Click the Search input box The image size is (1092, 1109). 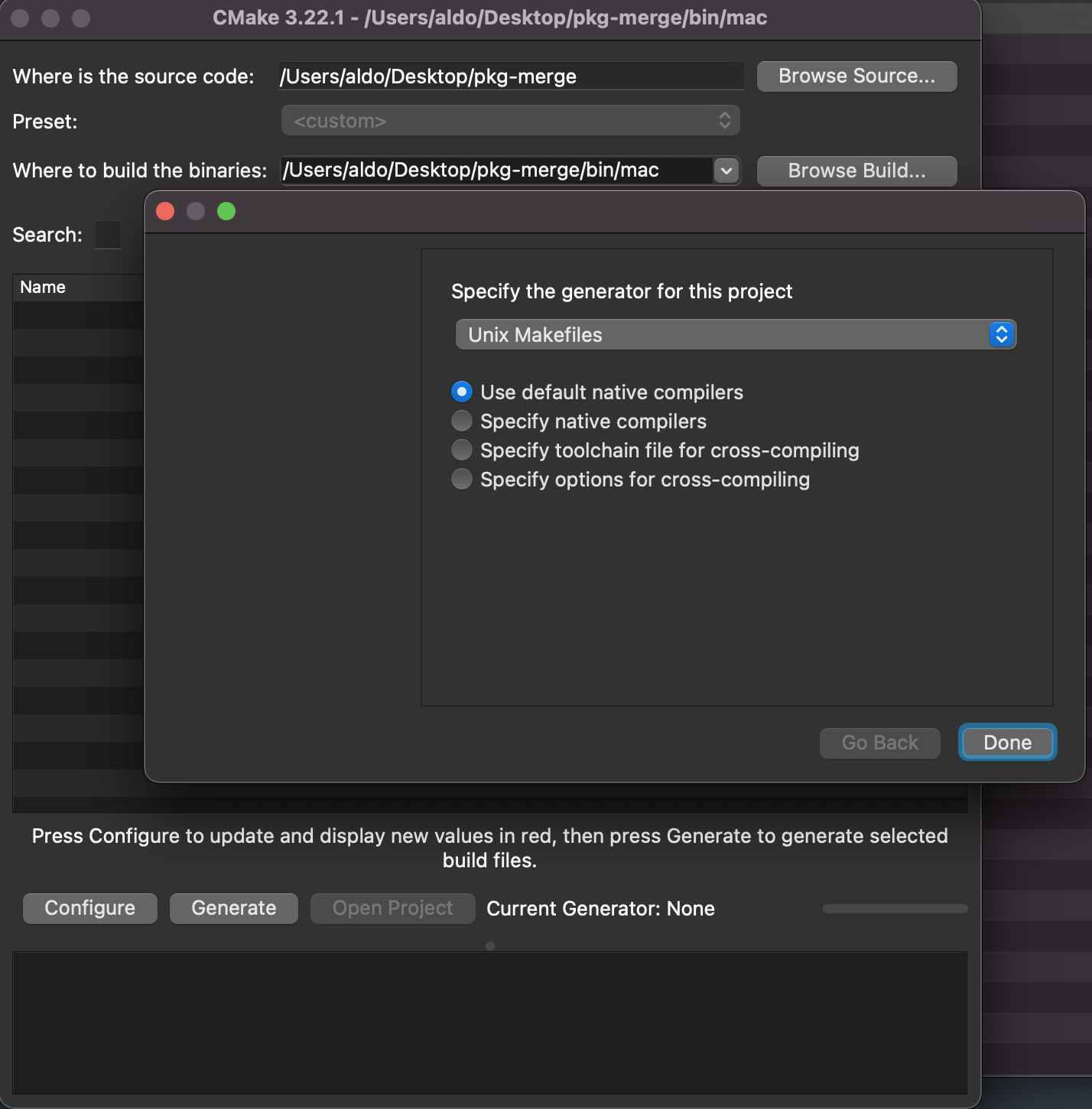click(x=108, y=235)
